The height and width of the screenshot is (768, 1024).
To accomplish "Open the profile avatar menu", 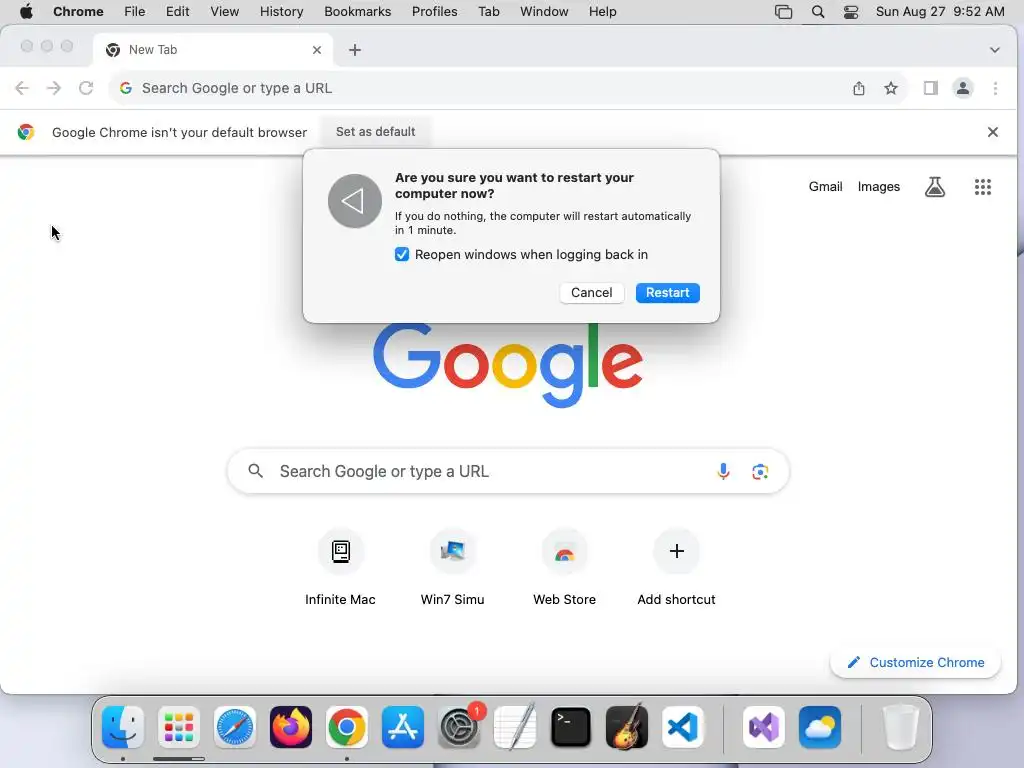I will click(963, 88).
